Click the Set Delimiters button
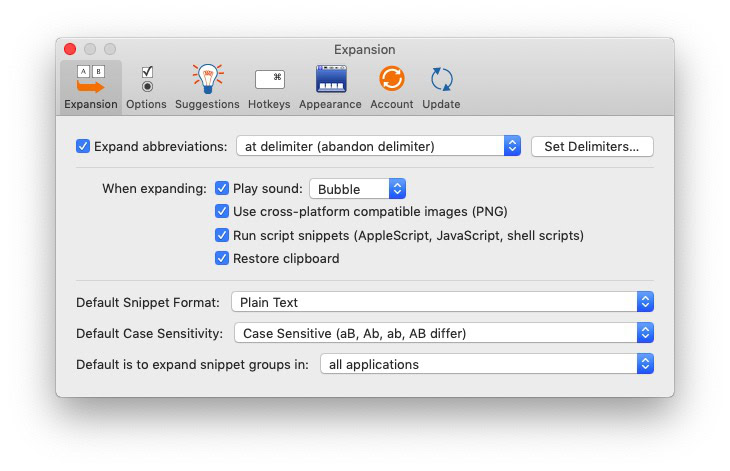The image size is (730, 471). [x=592, y=147]
